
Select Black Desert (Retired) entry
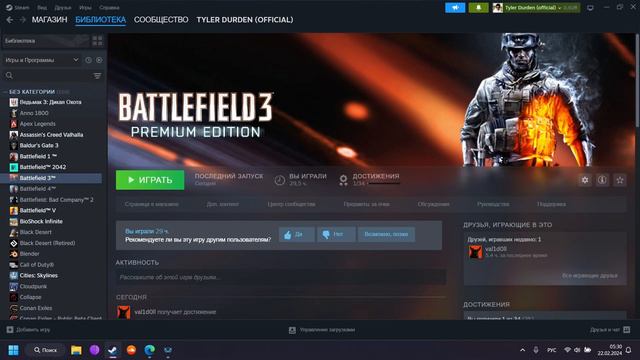(x=47, y=243)
